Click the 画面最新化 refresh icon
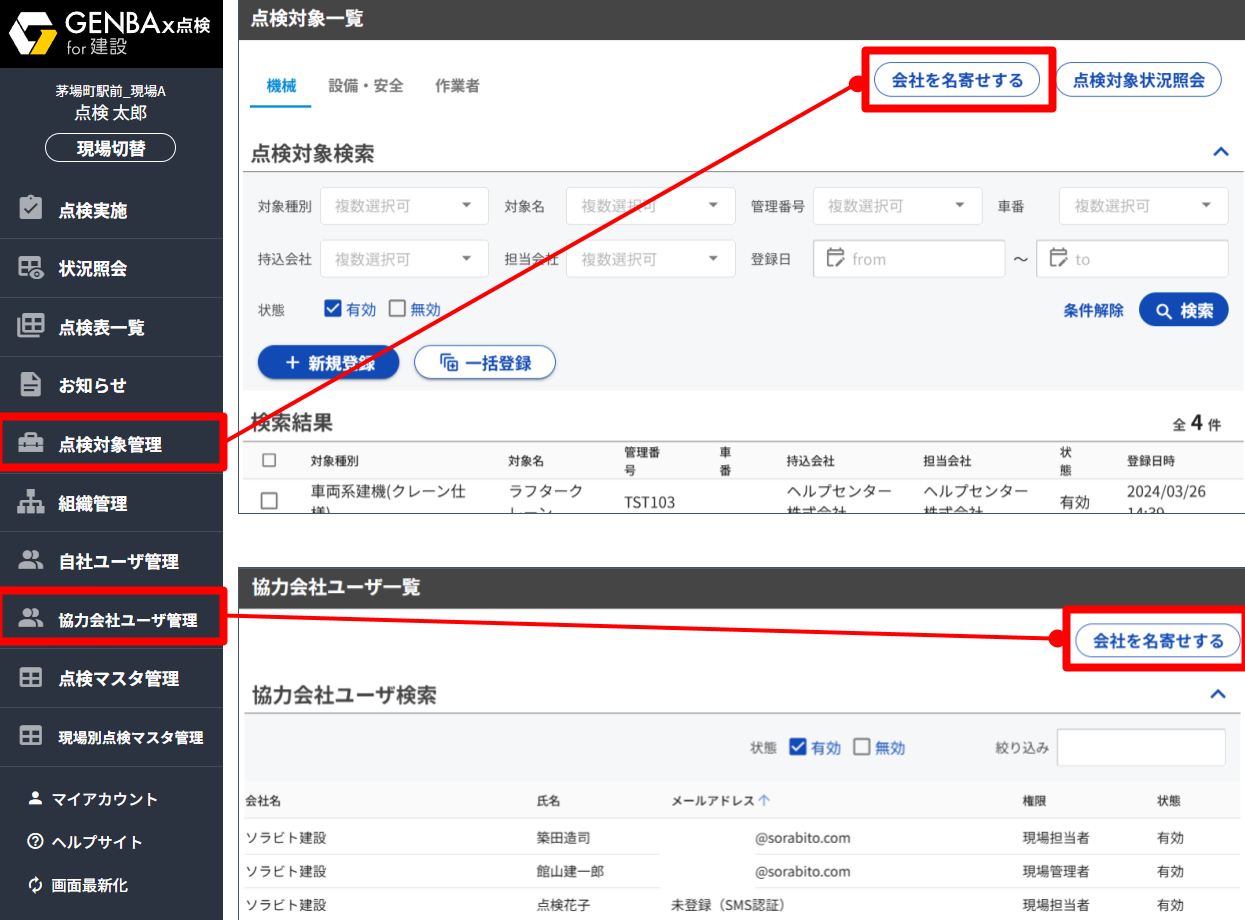1245x920 pixels. point(36,885)
